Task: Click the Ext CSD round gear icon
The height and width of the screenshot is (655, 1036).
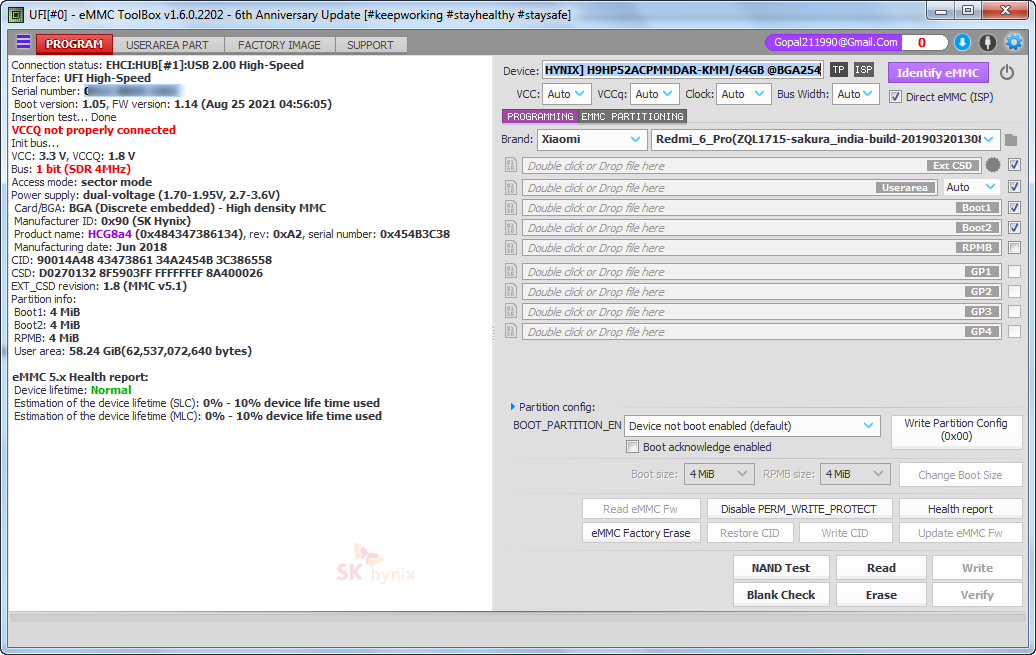Action: [x=992, y=165]
